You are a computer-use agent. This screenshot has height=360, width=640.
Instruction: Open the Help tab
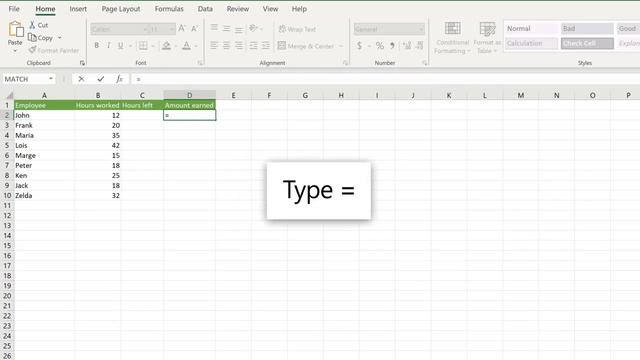[x=299, y=9]
